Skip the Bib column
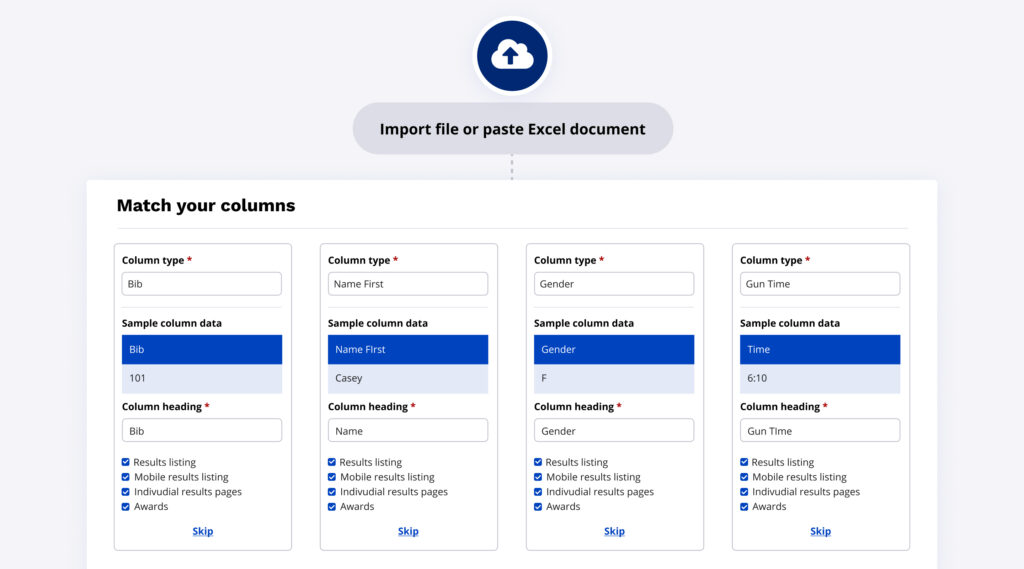 click(x=202, y=531)
